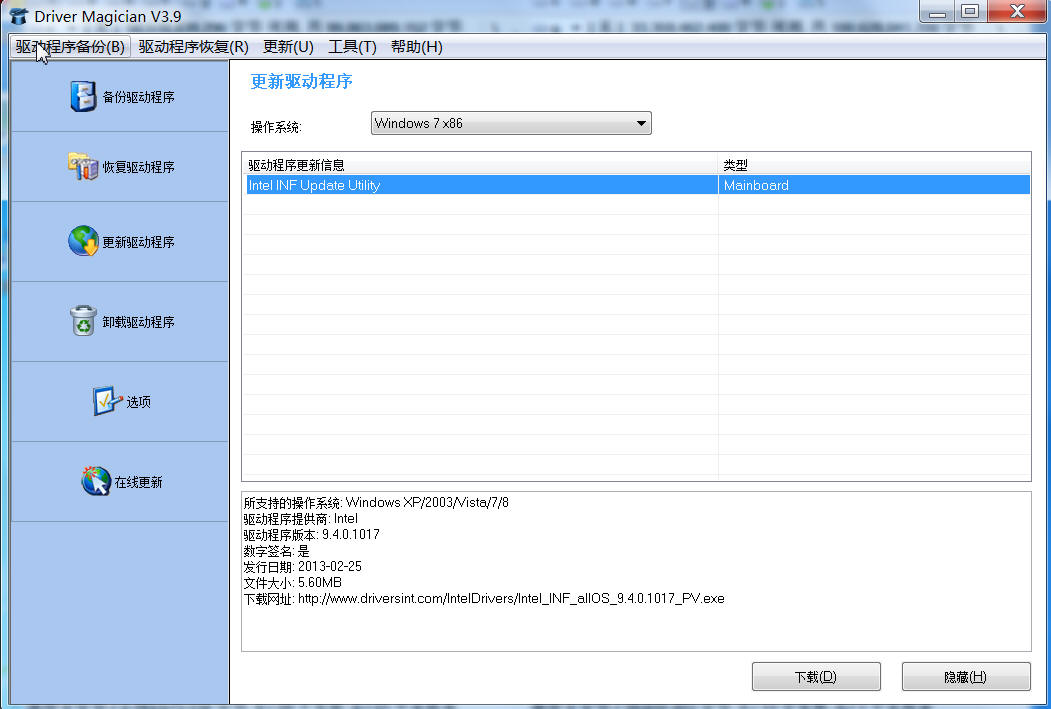This screenshot has height=709, width=1051.
Task: Open the 驱动程序备份(B) menu
Action: tap(70, 47)
